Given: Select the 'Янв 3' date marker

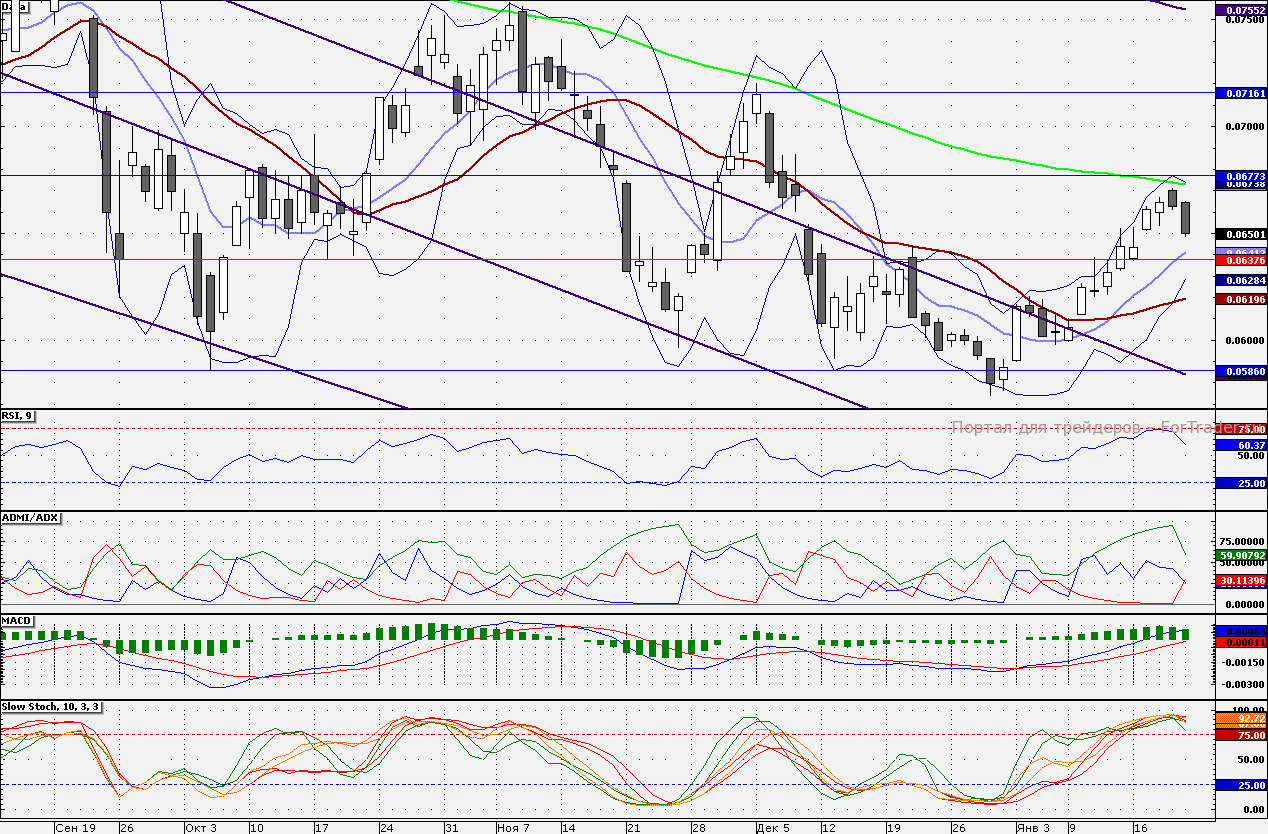Looking at the screenshot, I should tap(1033, 828).
